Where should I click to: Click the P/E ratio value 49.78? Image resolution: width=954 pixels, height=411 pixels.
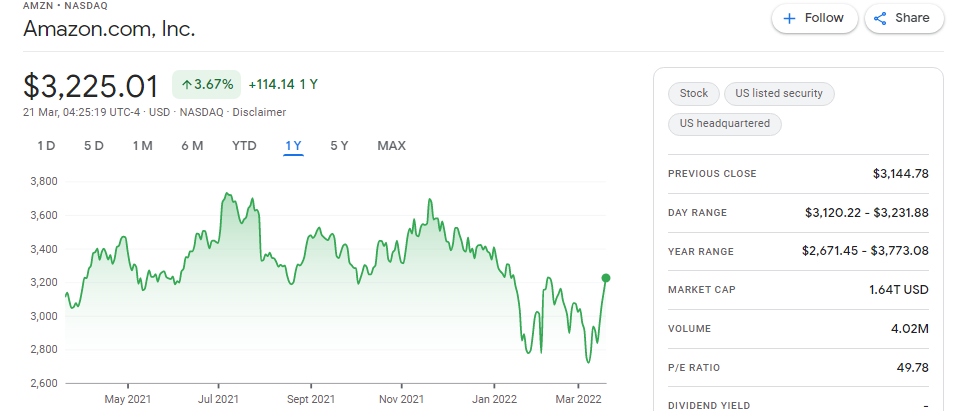(913, 367)
